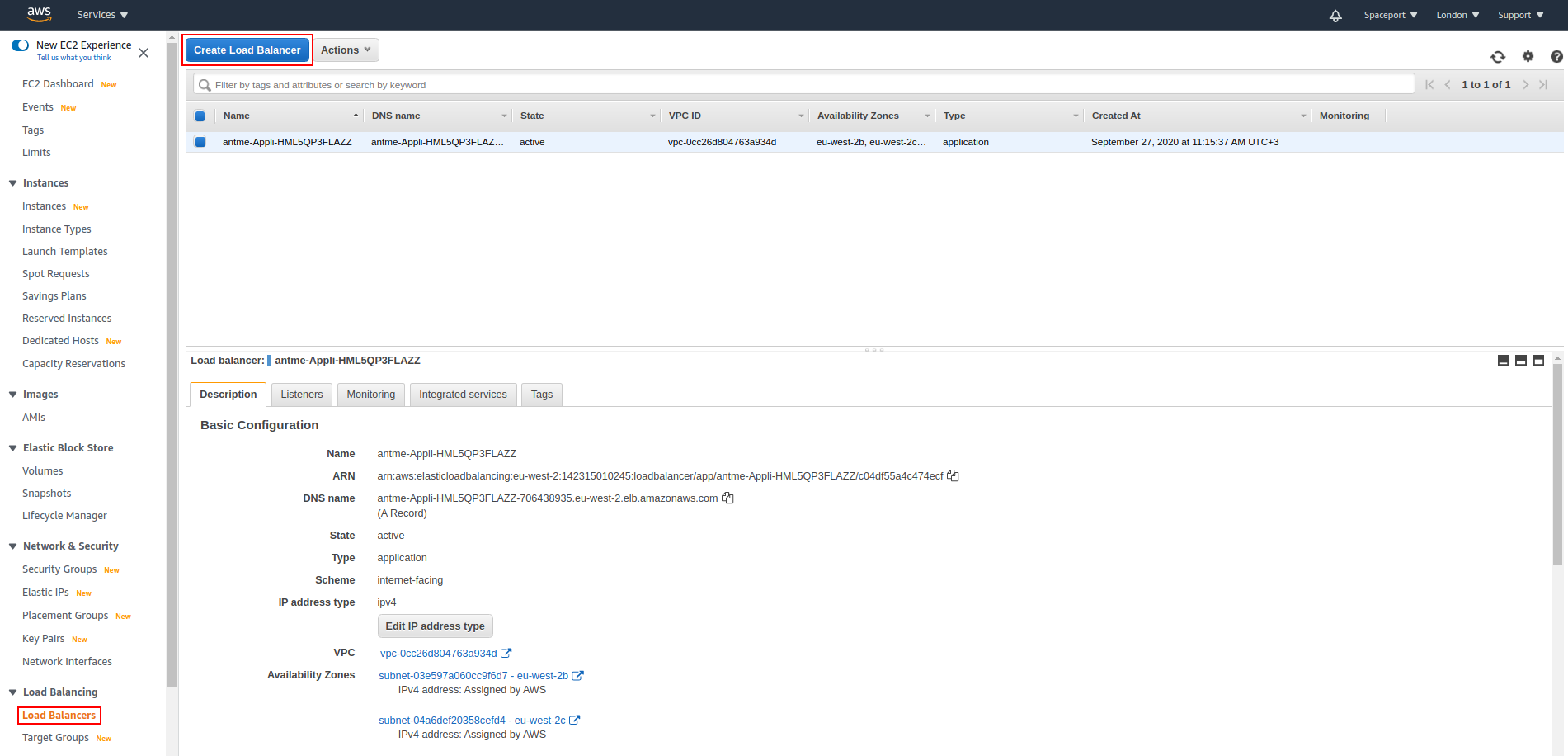
Task: Maximize the details pane layout icon
Action: [1538, 361]
